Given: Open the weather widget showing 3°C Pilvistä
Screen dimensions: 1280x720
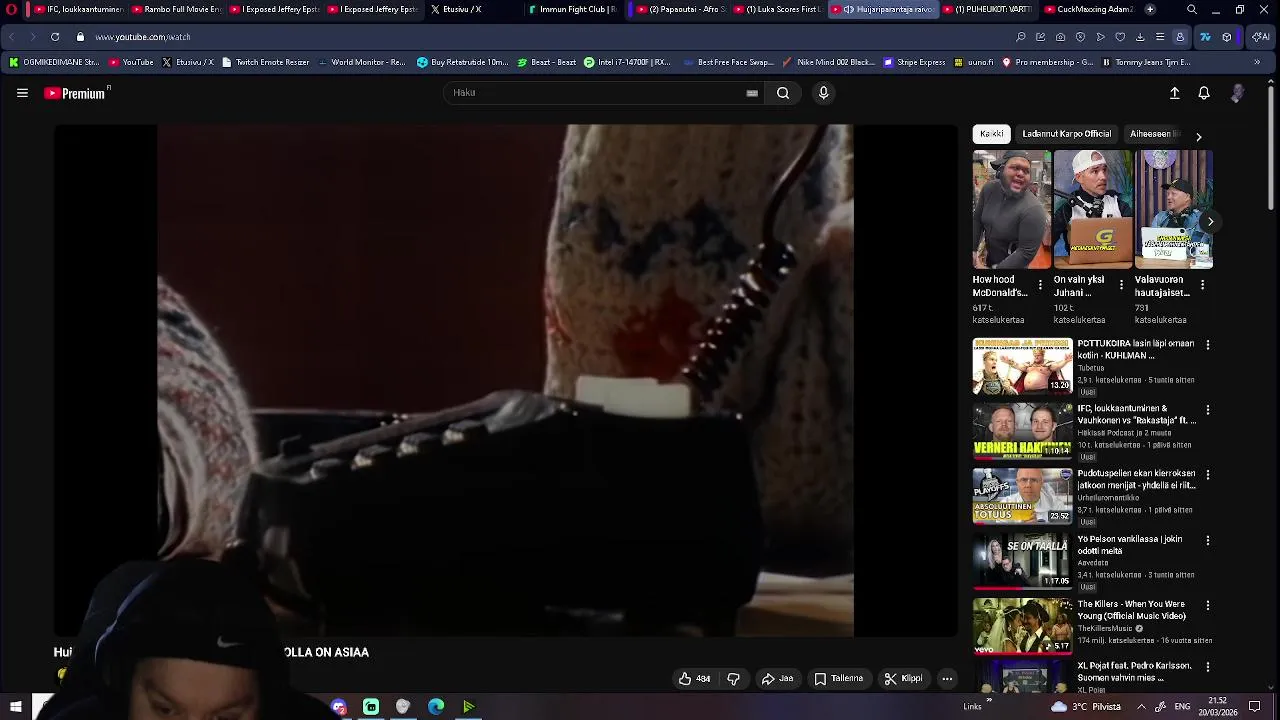Looking at the screenshot, I should click(x=1085, y=707).
